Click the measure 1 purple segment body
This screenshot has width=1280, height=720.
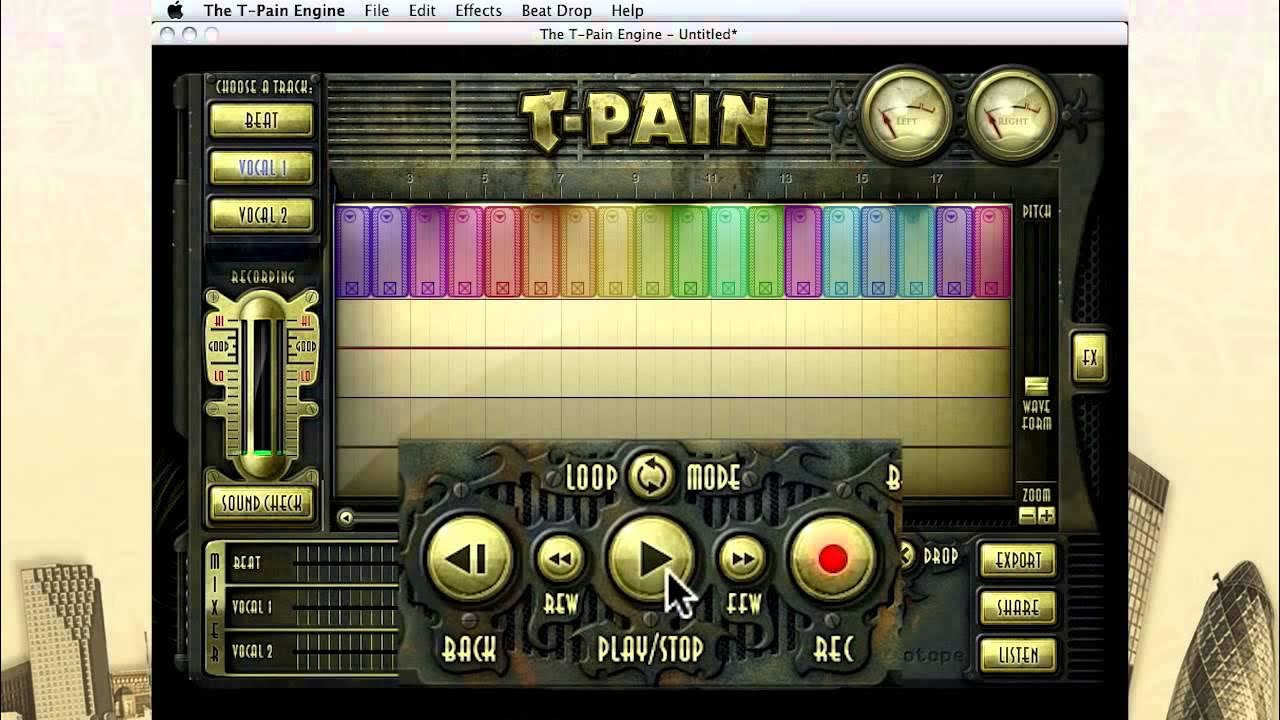tap(352, 252)
